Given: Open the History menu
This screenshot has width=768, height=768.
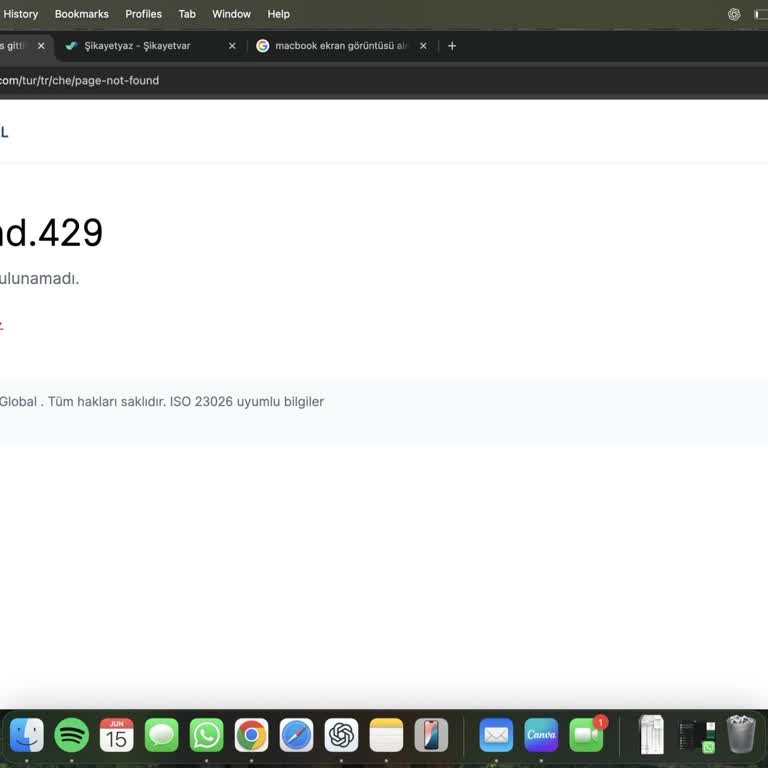Looking at the screenshot, I should click(21, 14).
